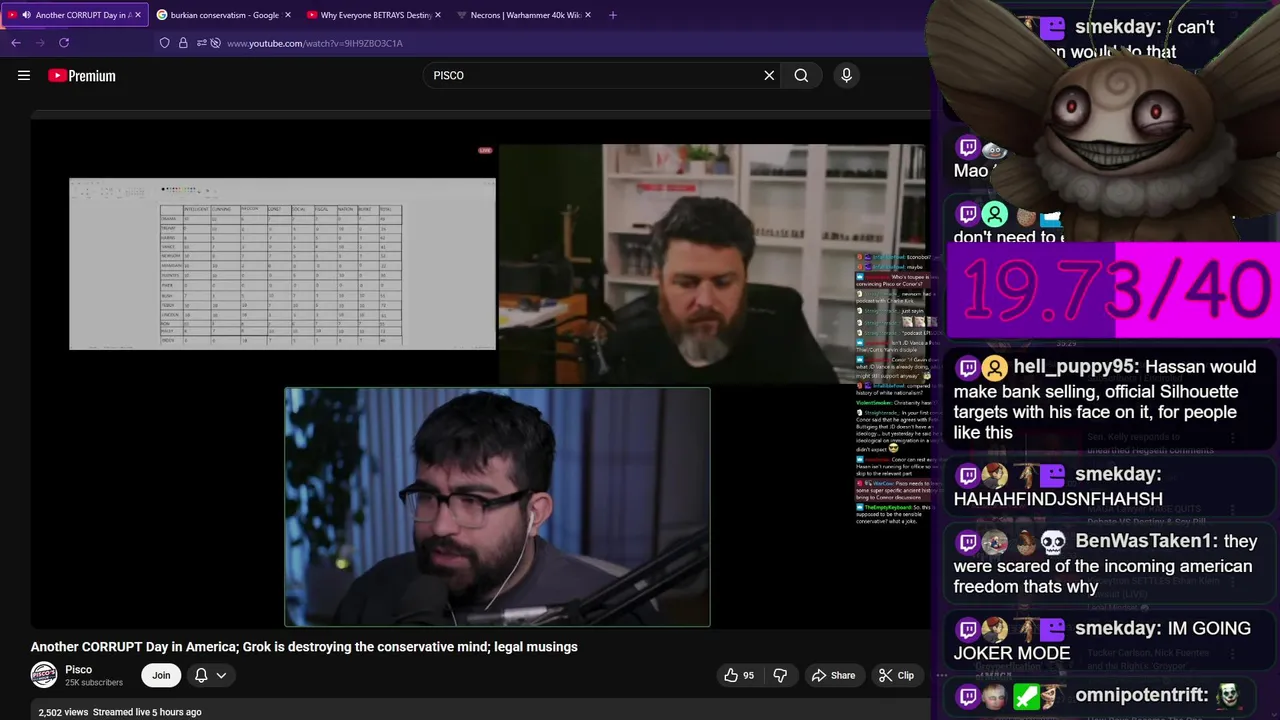This screenshot has height=720, width=1280.
Task: Dislike the video with thumbs down
Action: [x=780, y=675]
